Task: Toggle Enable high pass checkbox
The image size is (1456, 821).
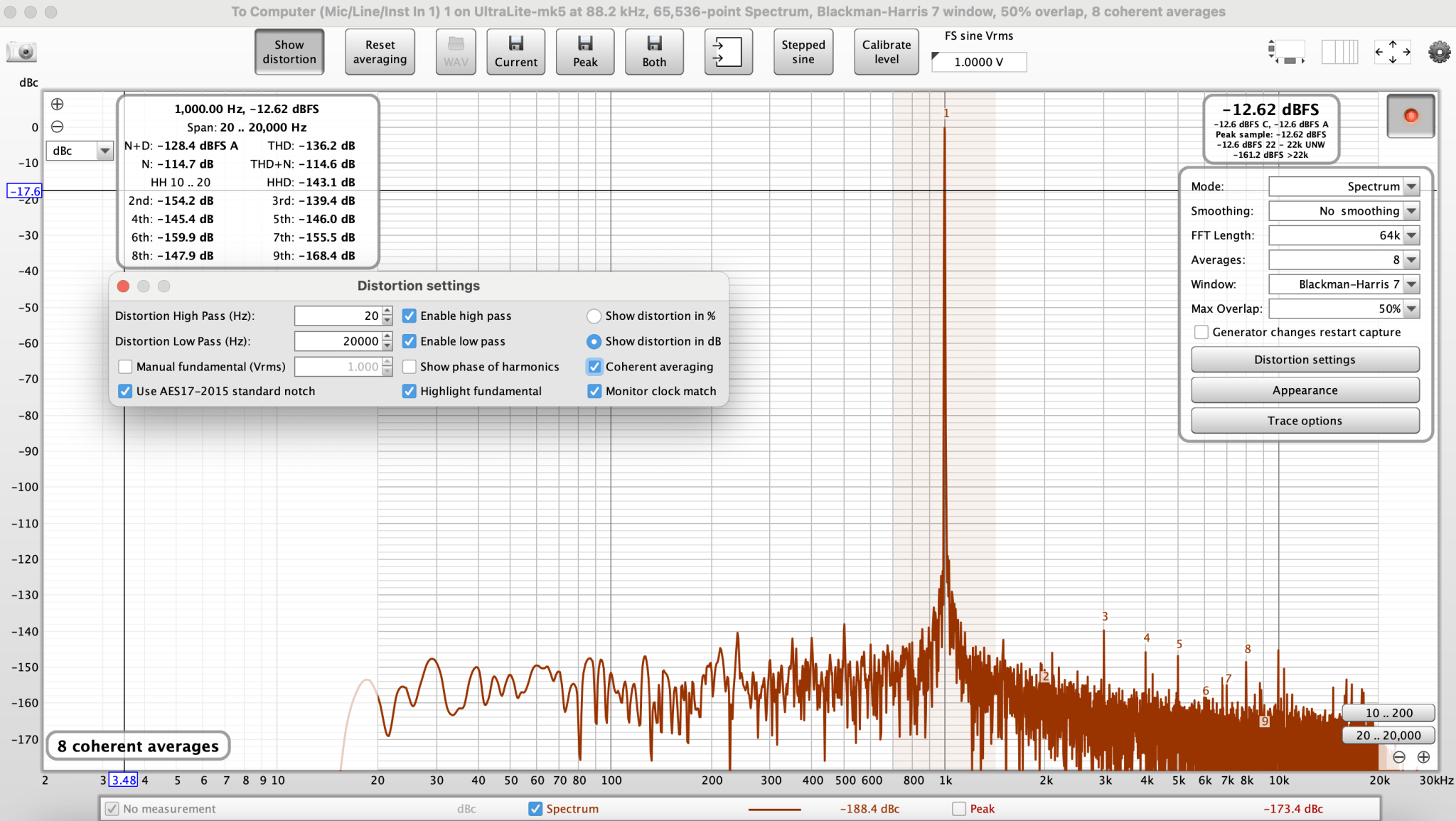Action: coord(409,316)
